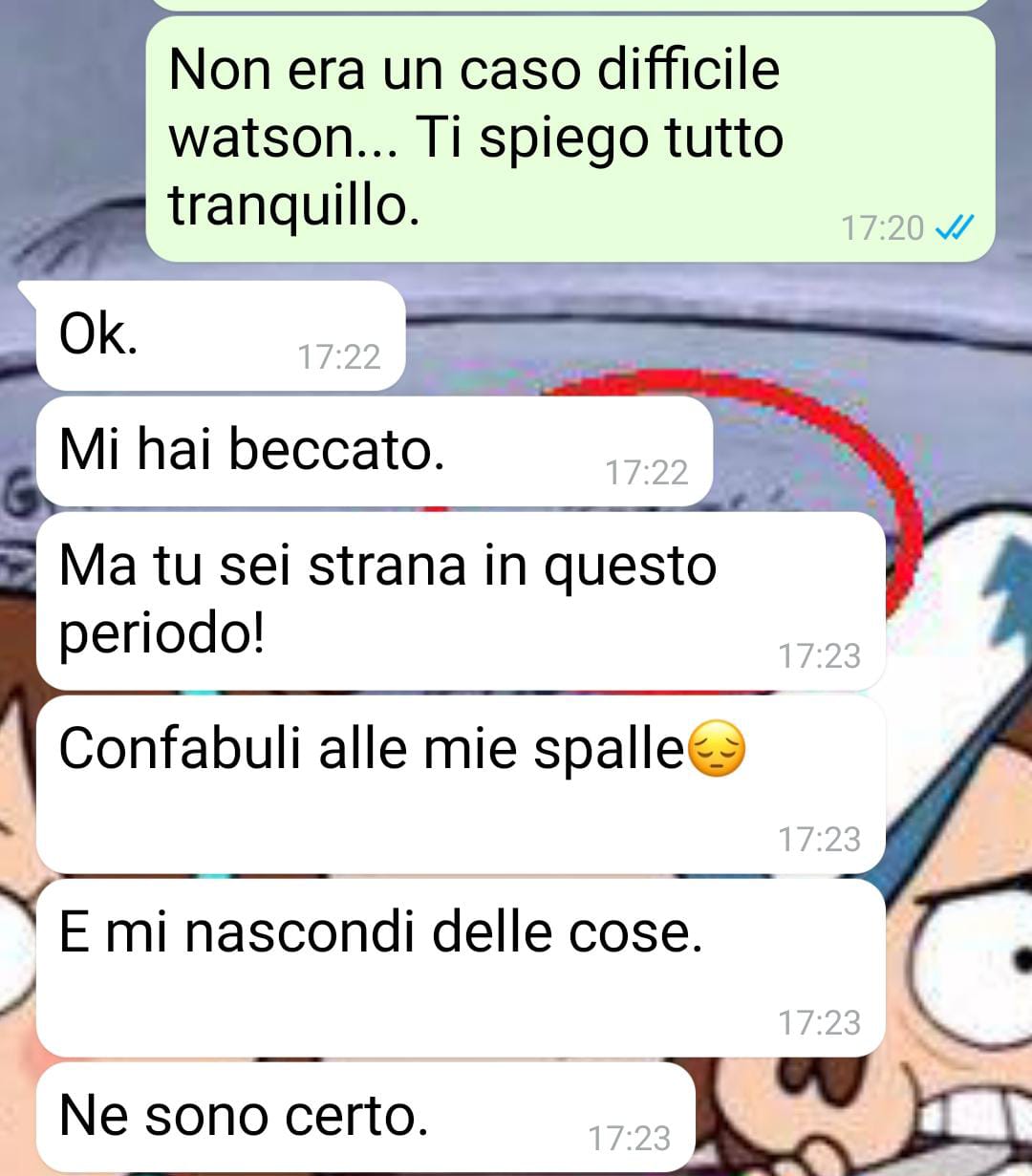Select the "Mi hai beccato." message
The height and width of the screenshot is (1176, 1032).
tap(375, 452)
